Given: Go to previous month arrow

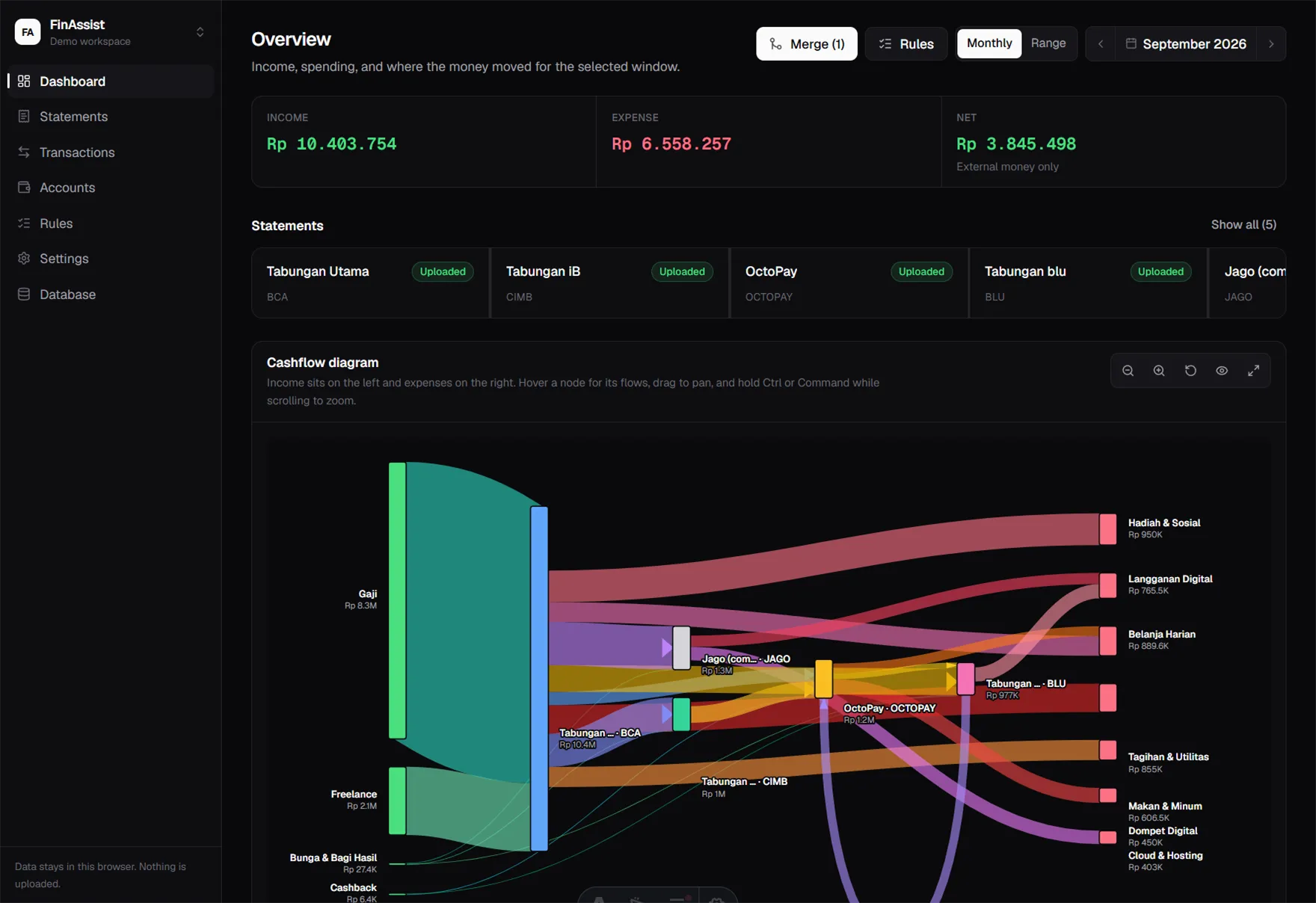Looking at the screenshot, I should 1101,44.
